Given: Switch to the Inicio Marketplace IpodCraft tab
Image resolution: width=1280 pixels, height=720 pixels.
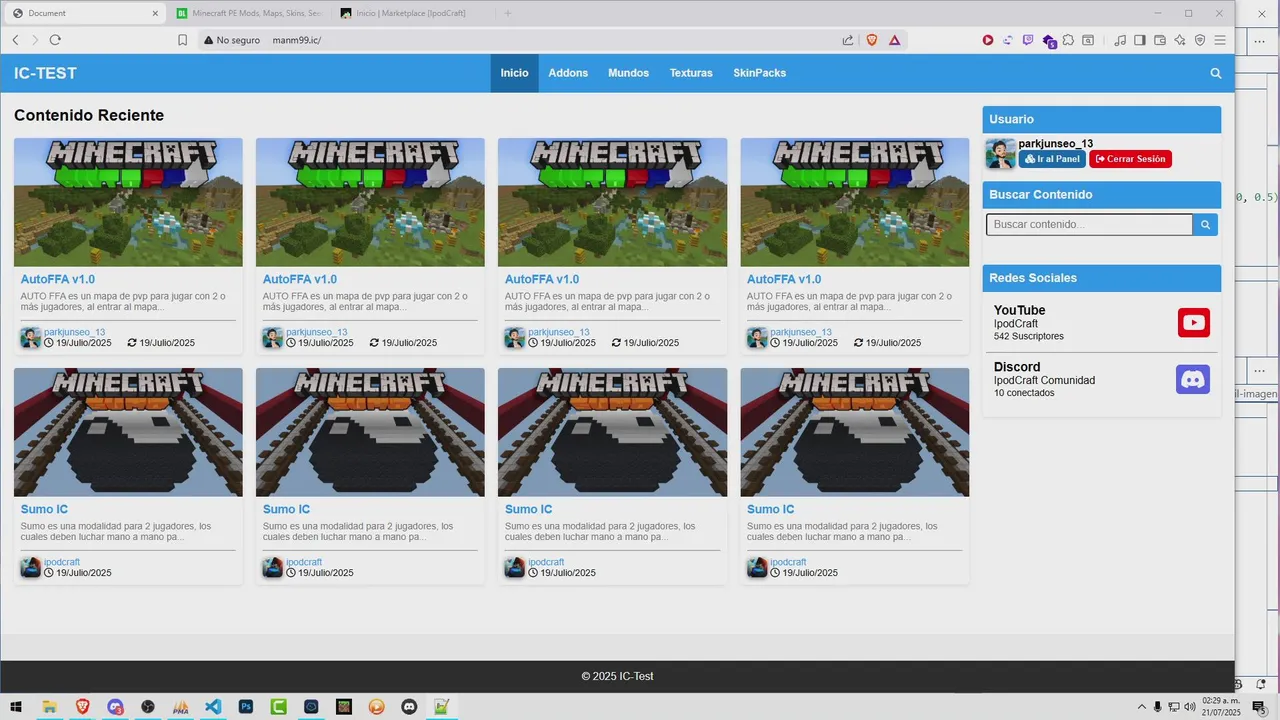Looking at the screenshot, I should click(412, 13).
